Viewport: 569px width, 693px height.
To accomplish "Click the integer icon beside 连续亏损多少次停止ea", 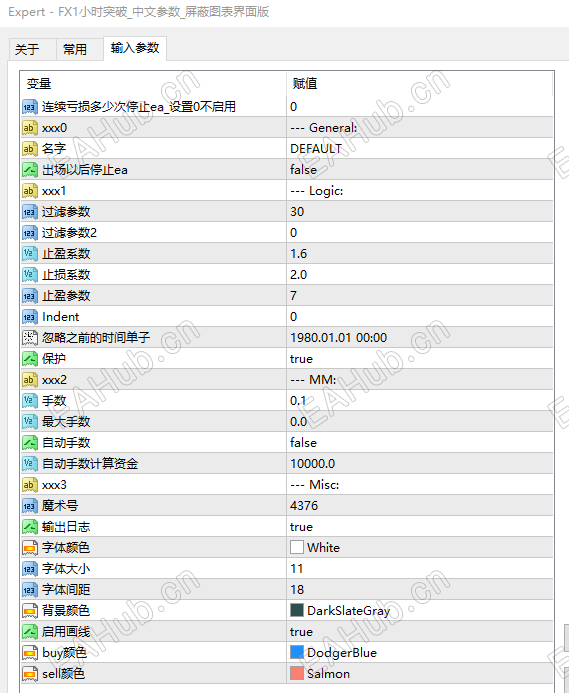I will pyautogui.click(x=30, y=107).
